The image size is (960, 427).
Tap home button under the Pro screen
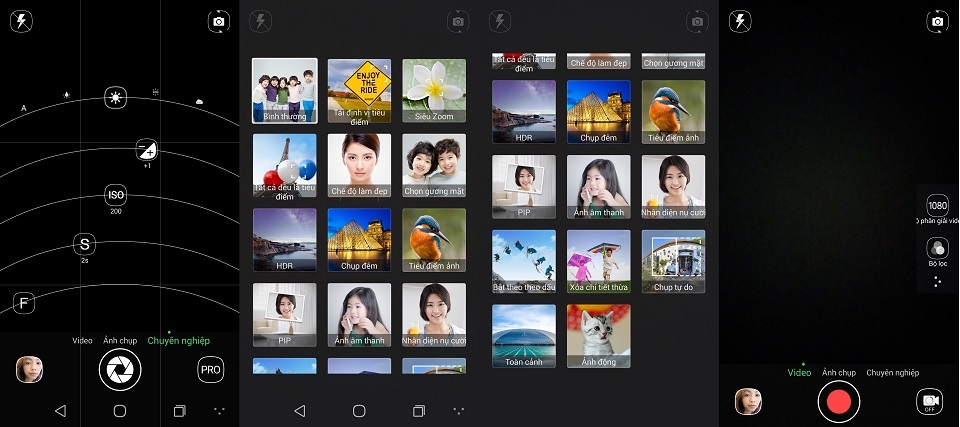tap(120, 410)
